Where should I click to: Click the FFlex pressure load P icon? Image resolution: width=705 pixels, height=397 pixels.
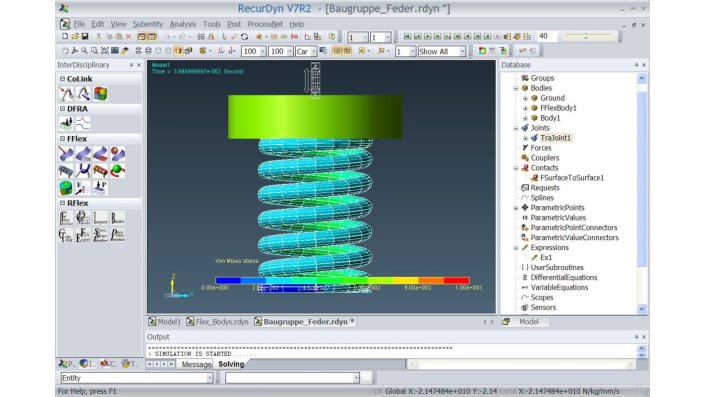pos(100,188)
